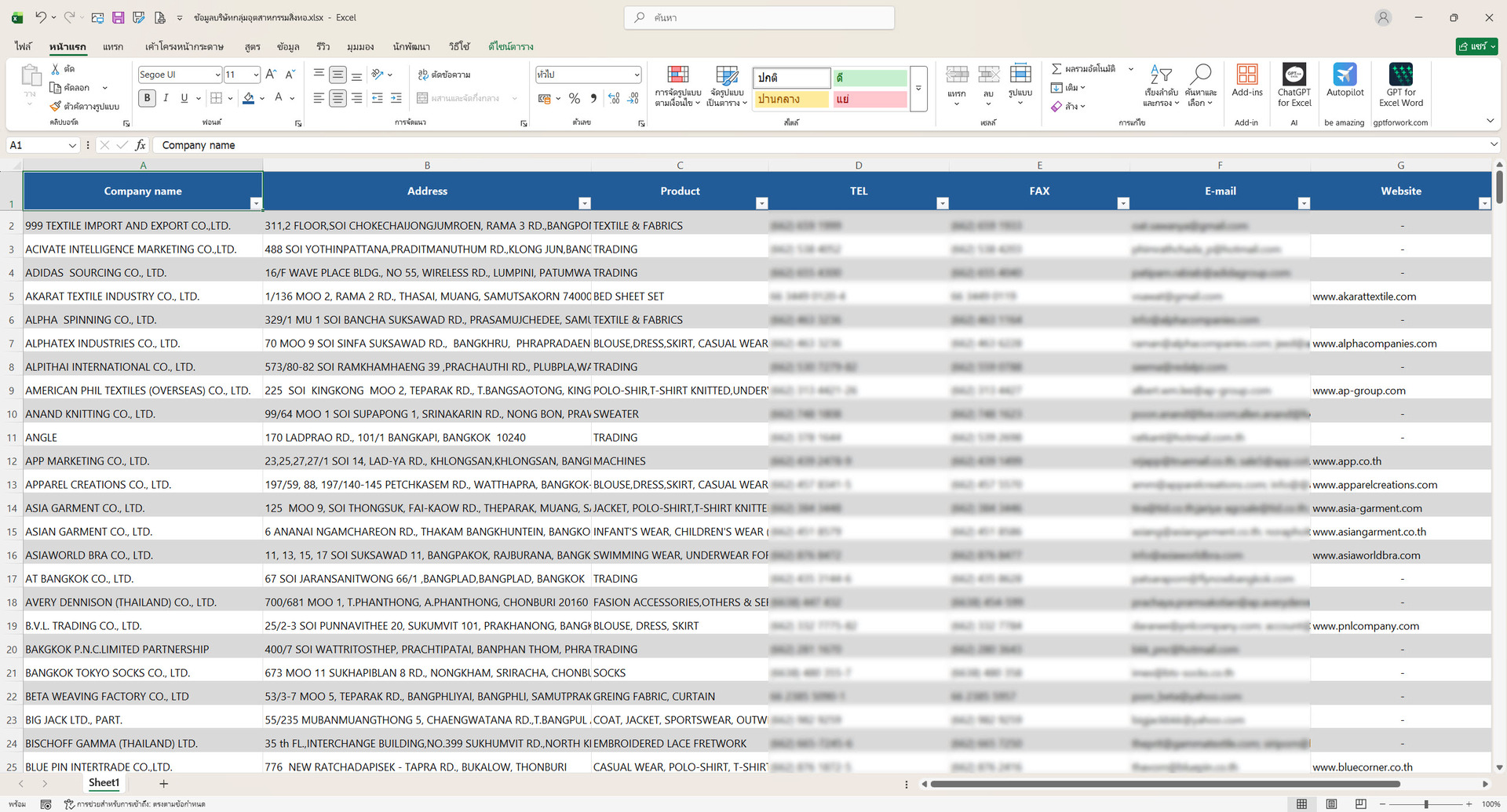
Task: Open the แทรก ribbon tab
Action: (x=113, y=47)
